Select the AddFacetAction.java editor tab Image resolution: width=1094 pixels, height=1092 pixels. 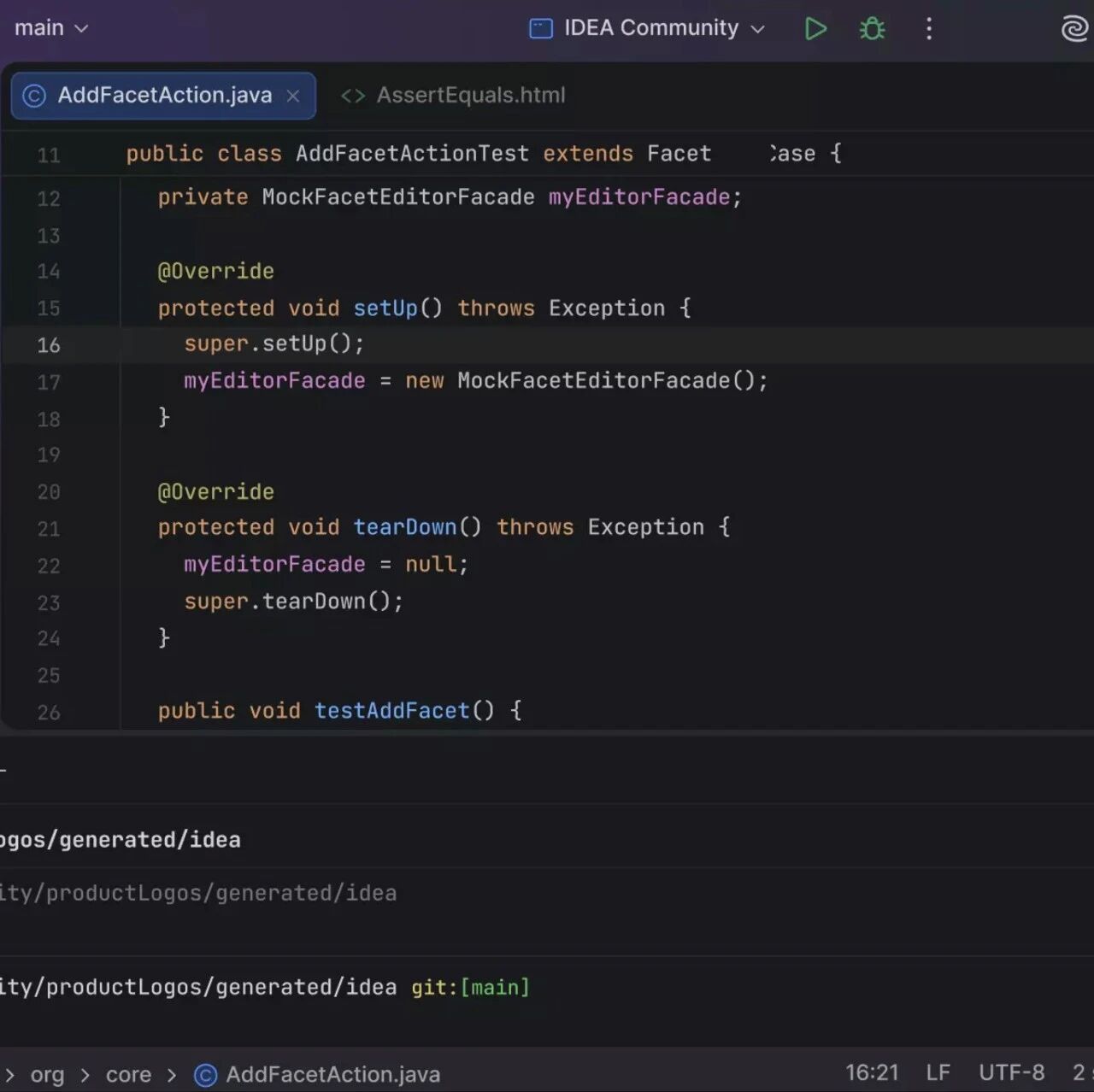coord(163,96)
